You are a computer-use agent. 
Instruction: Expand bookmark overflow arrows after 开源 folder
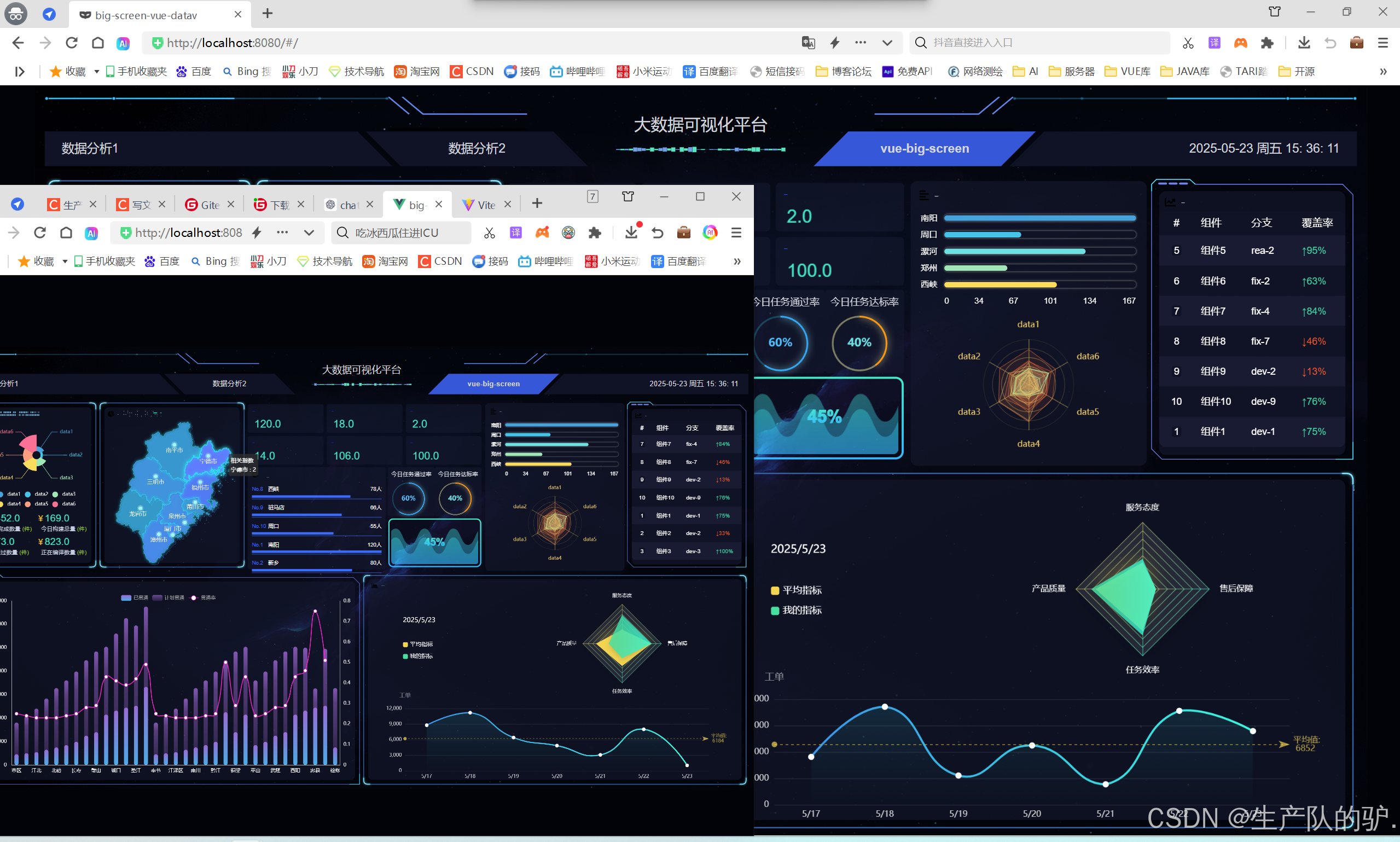click(1383, 72)
